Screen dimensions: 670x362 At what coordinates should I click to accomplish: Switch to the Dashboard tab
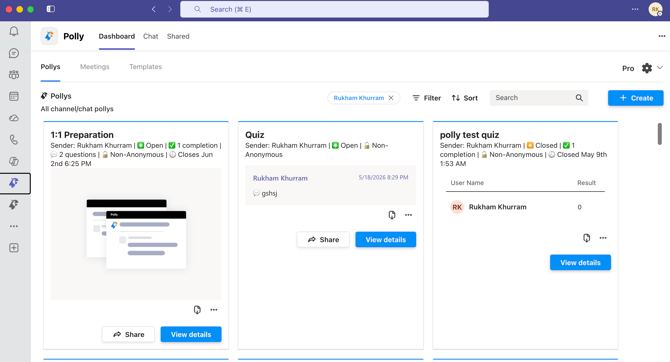point(117,36)
